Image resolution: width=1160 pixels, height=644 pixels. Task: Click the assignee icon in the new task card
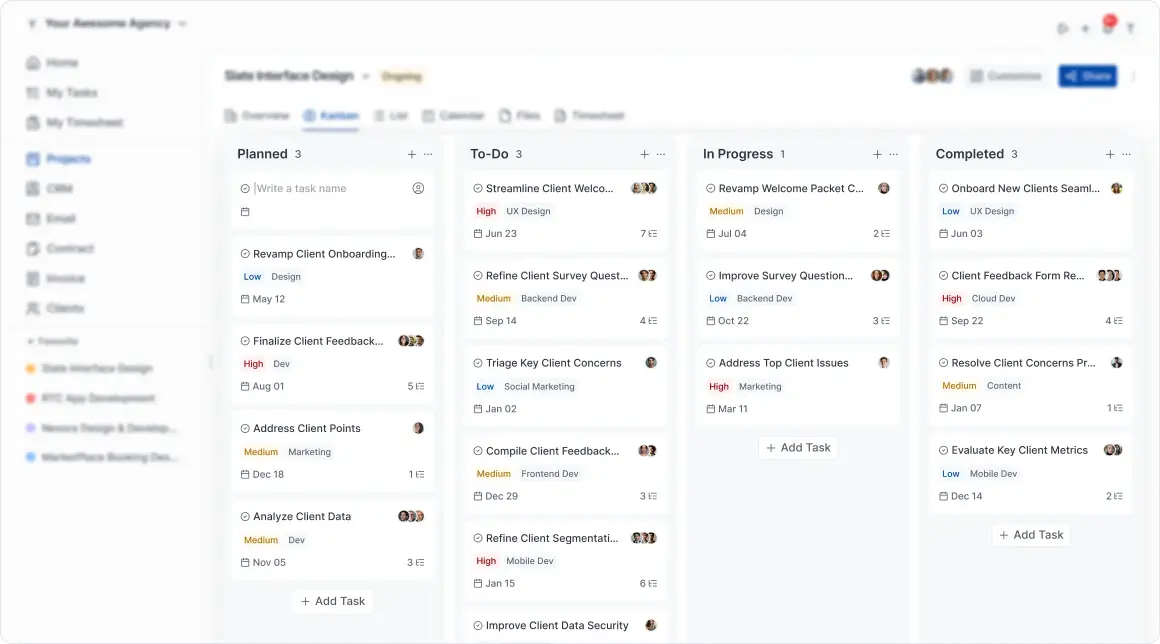[x=418, y=189]
